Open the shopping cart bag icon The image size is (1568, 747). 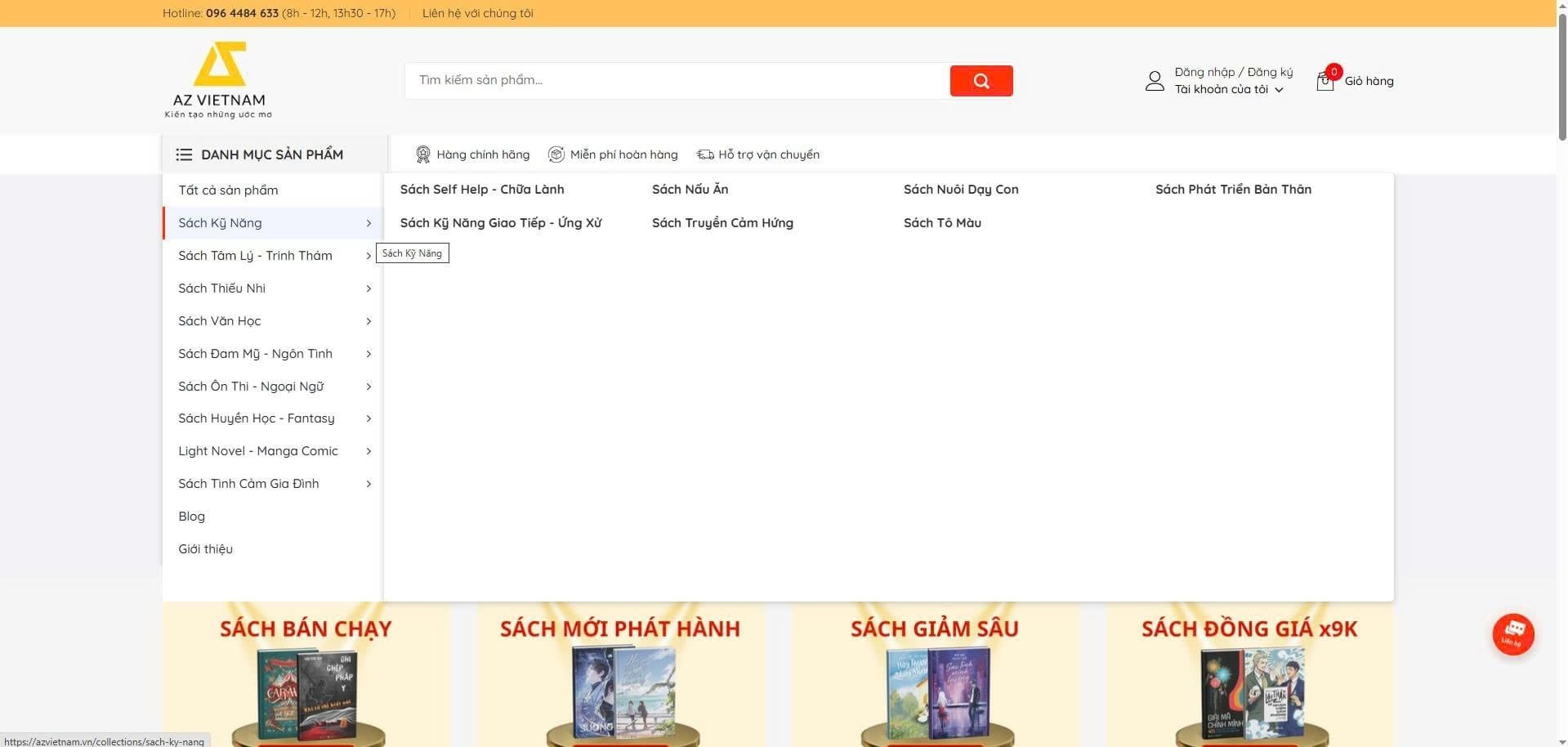[1325, 81]
